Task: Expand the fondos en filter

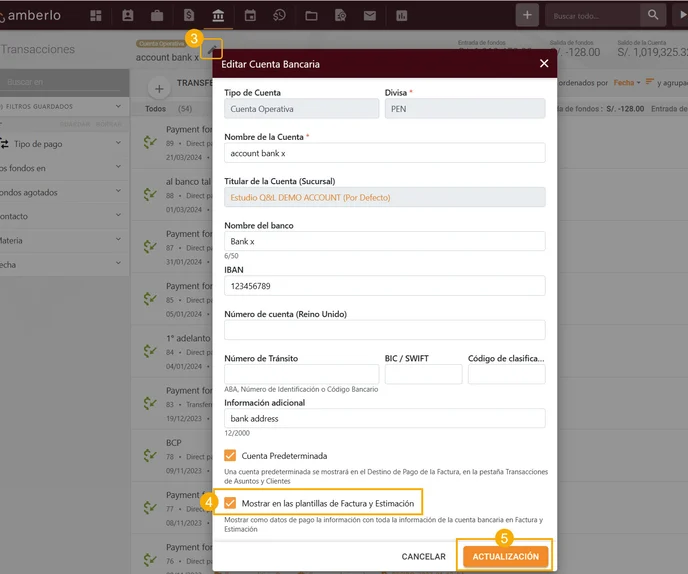Action: pos(118,167)
